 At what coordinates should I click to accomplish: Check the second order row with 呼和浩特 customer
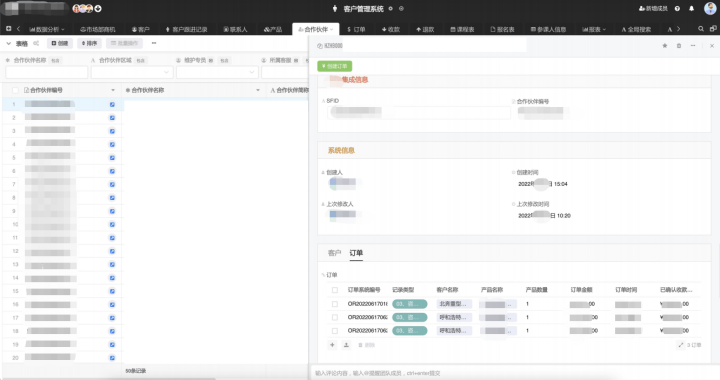[335, 317]
